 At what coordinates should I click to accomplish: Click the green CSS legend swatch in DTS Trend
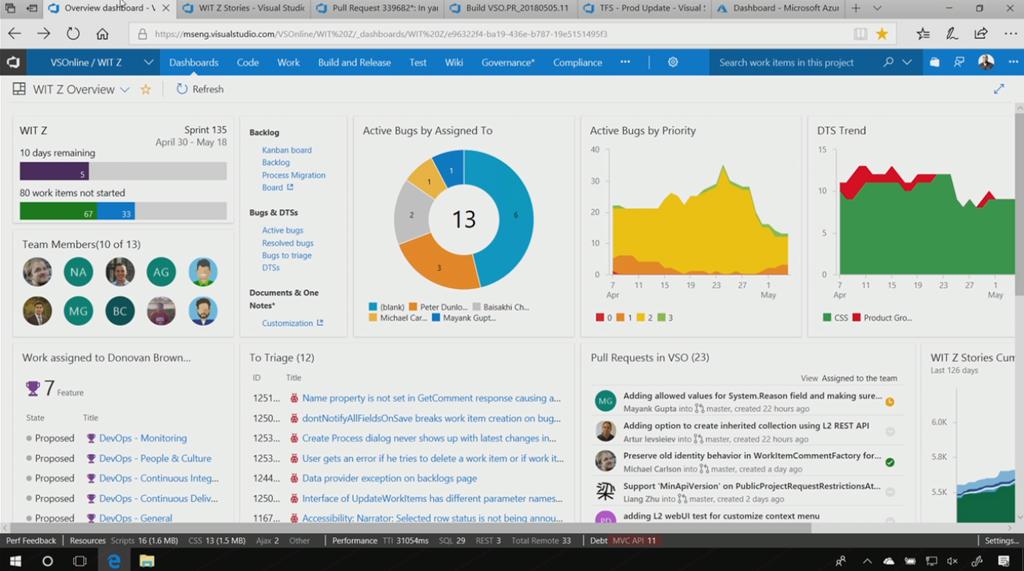826,318
